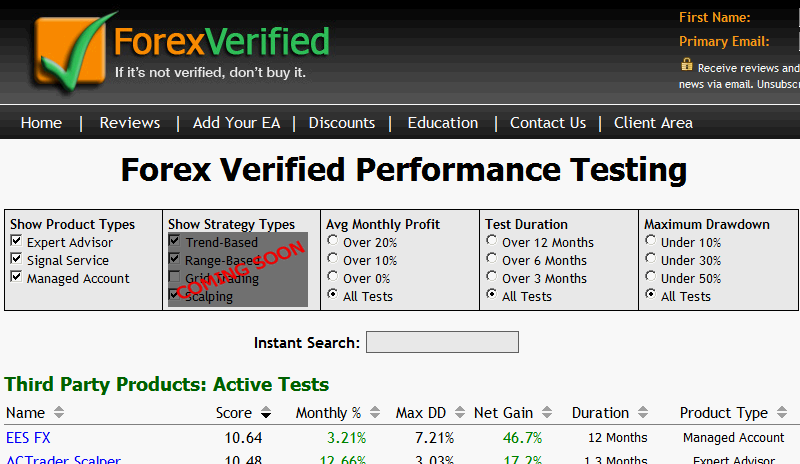Open the Discounts menu item
800x464 pixels.
342,123
